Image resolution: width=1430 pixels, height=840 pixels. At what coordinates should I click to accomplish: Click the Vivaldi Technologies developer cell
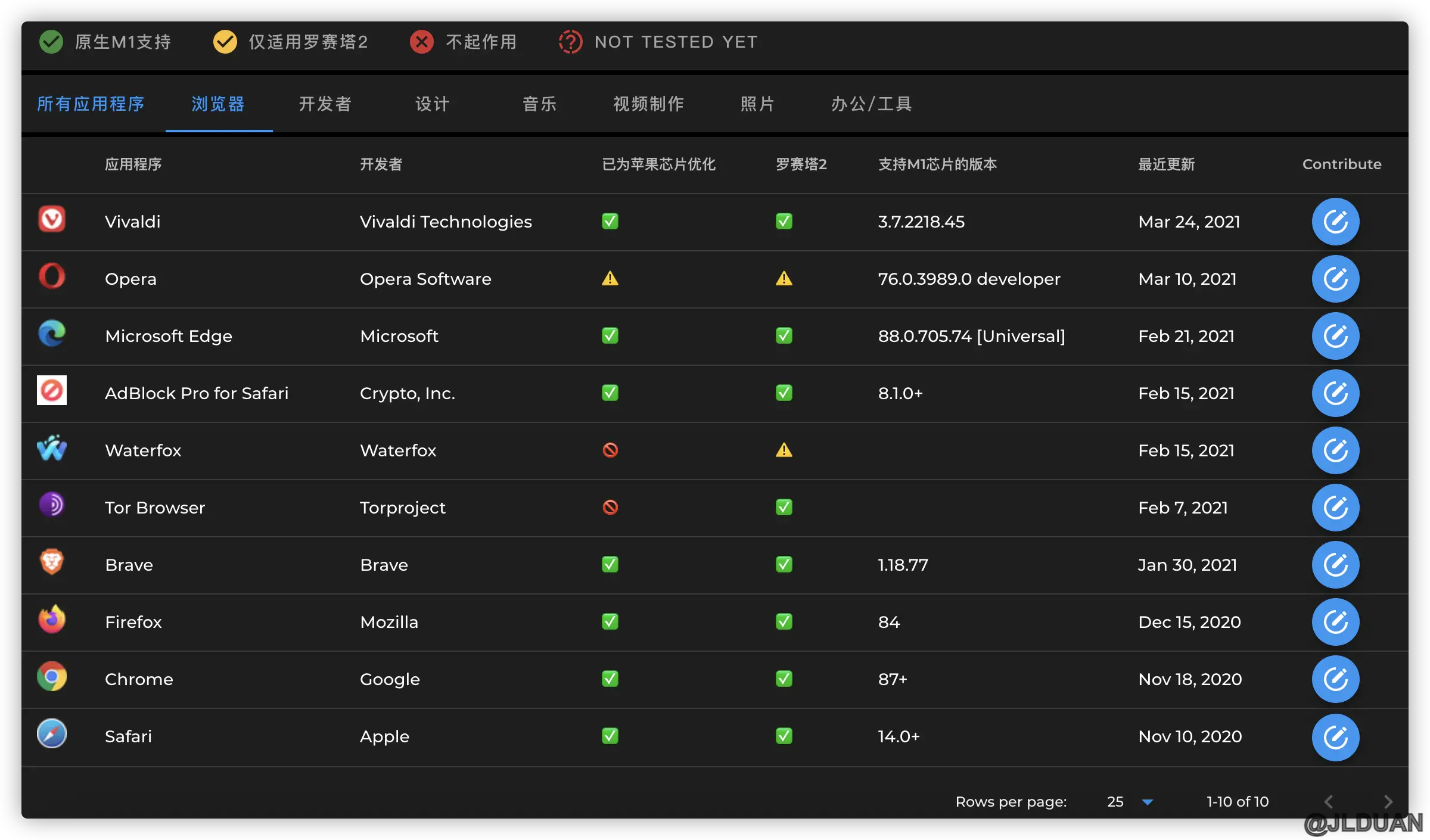tap(446, 222)
